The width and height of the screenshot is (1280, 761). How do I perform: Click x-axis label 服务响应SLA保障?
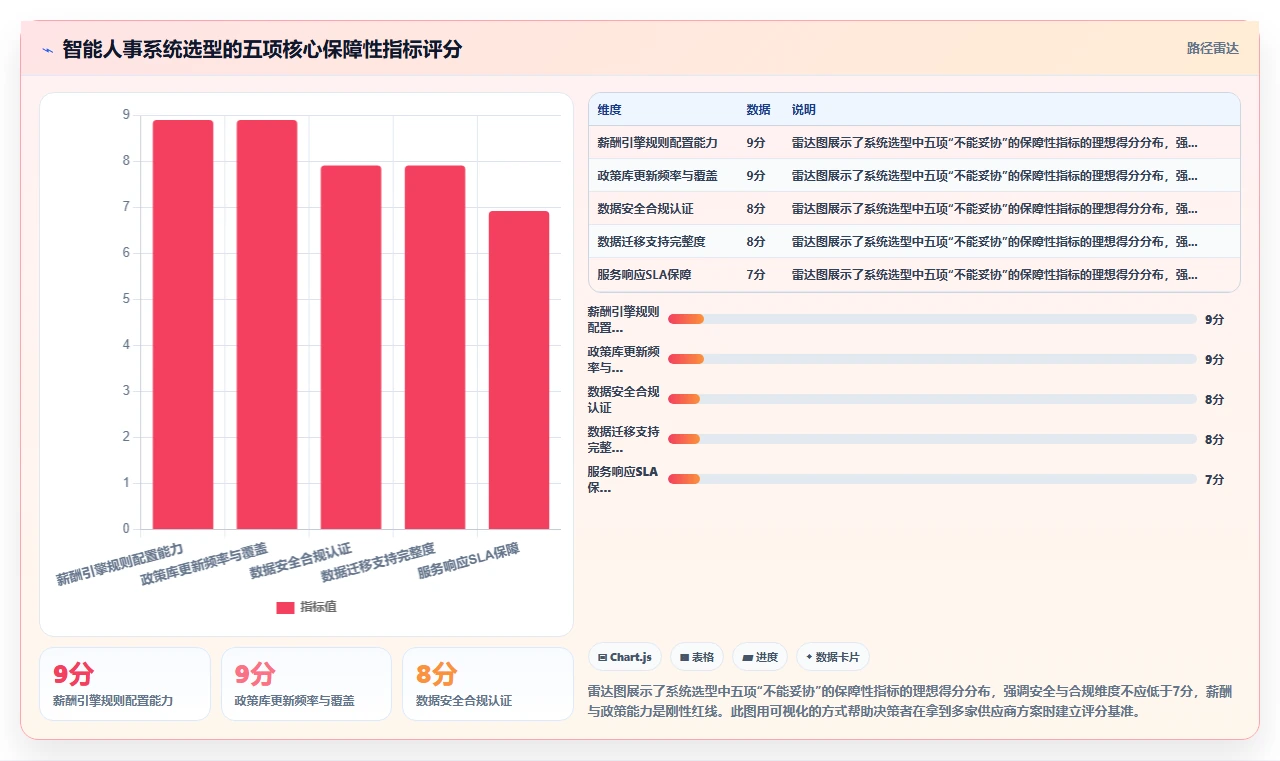click(469, 560)
